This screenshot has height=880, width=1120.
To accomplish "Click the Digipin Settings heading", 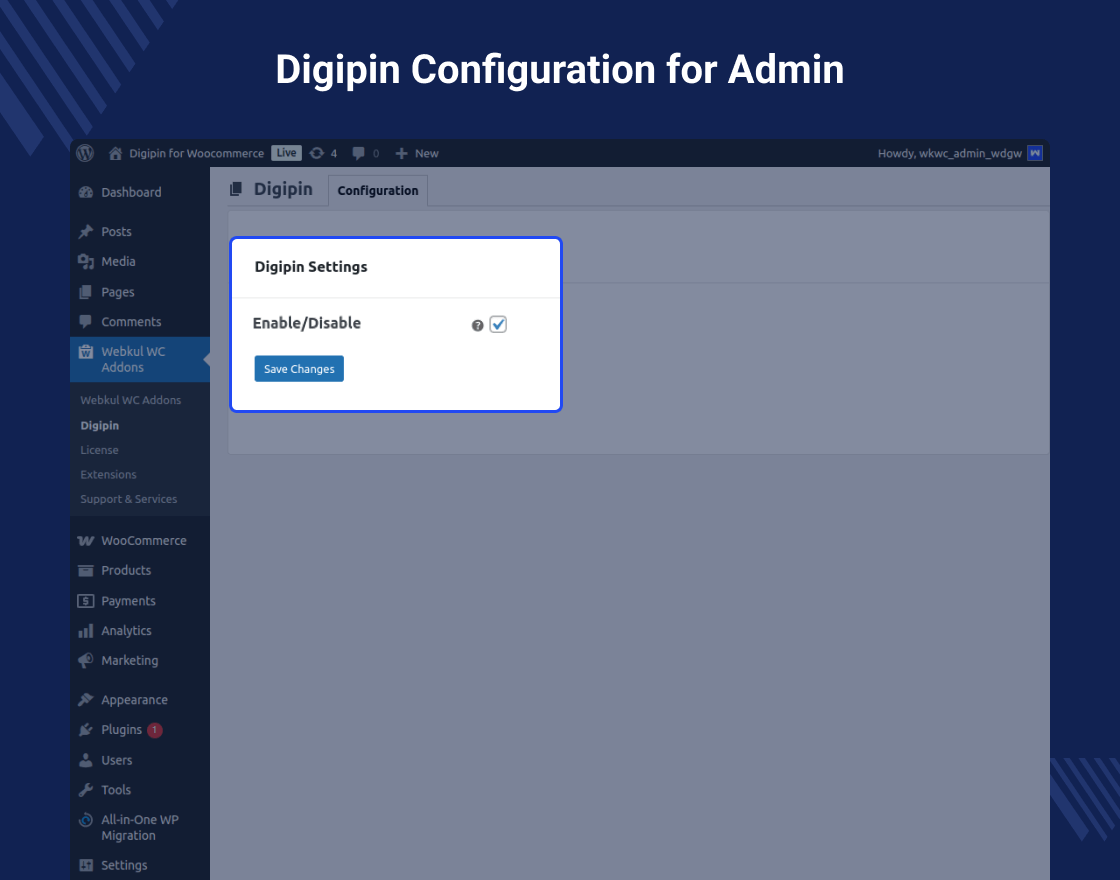I will coord(311,266).
